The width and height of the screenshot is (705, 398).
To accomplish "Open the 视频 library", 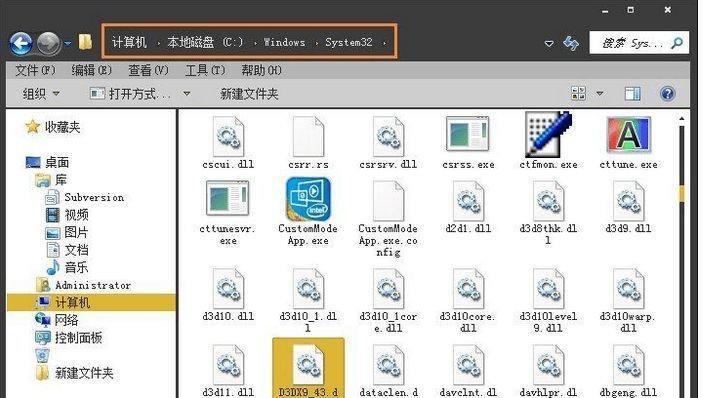I will point(67,215).
